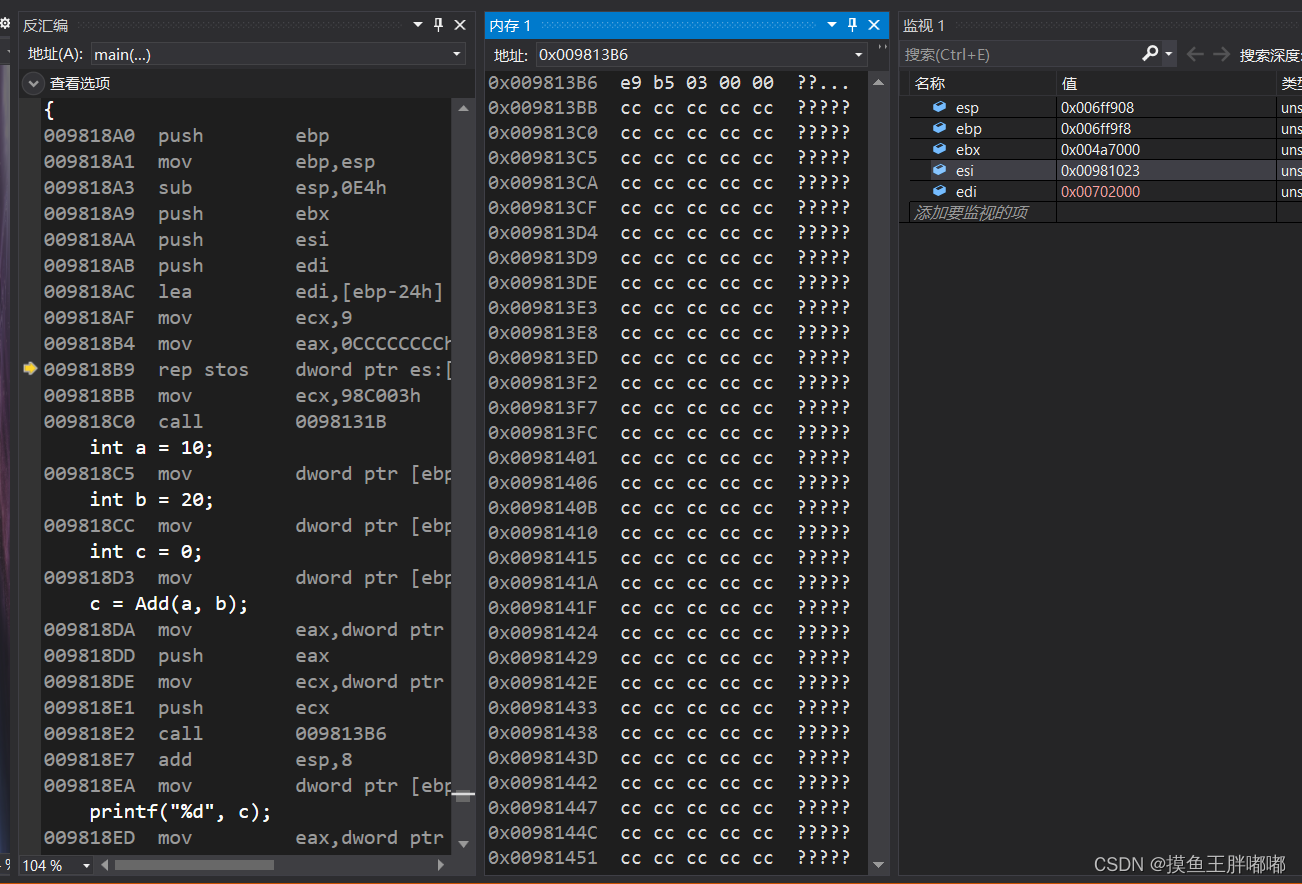1302x884 pixels.
Task: Select esp value 0x006ff908
Action: (1097, 107)
